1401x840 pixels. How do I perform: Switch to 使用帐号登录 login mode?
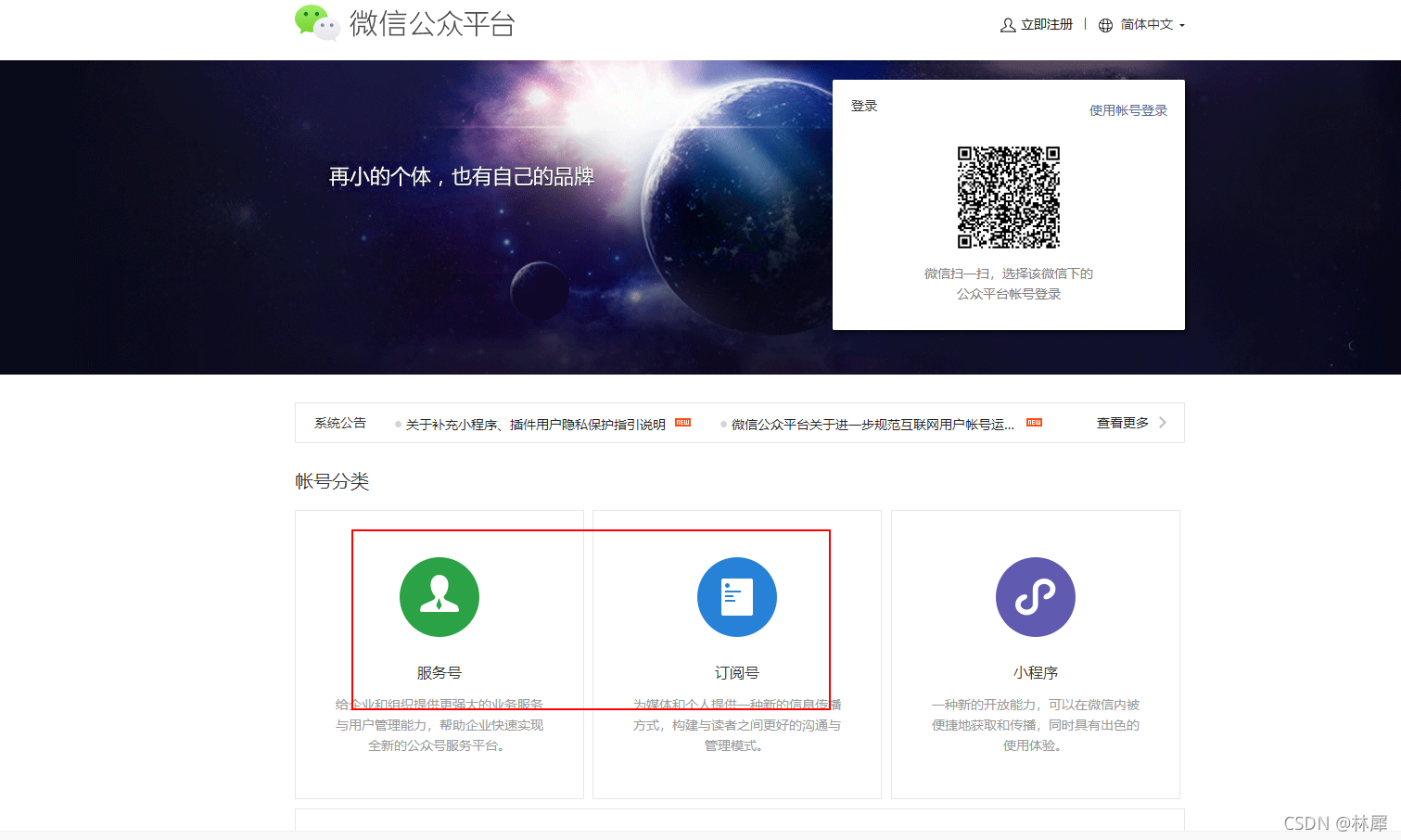pos(1127,110)
